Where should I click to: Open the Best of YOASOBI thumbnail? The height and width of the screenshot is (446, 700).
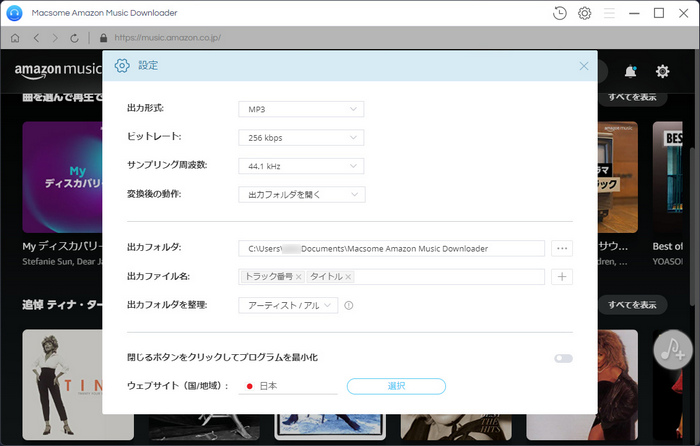coord(667,177)
